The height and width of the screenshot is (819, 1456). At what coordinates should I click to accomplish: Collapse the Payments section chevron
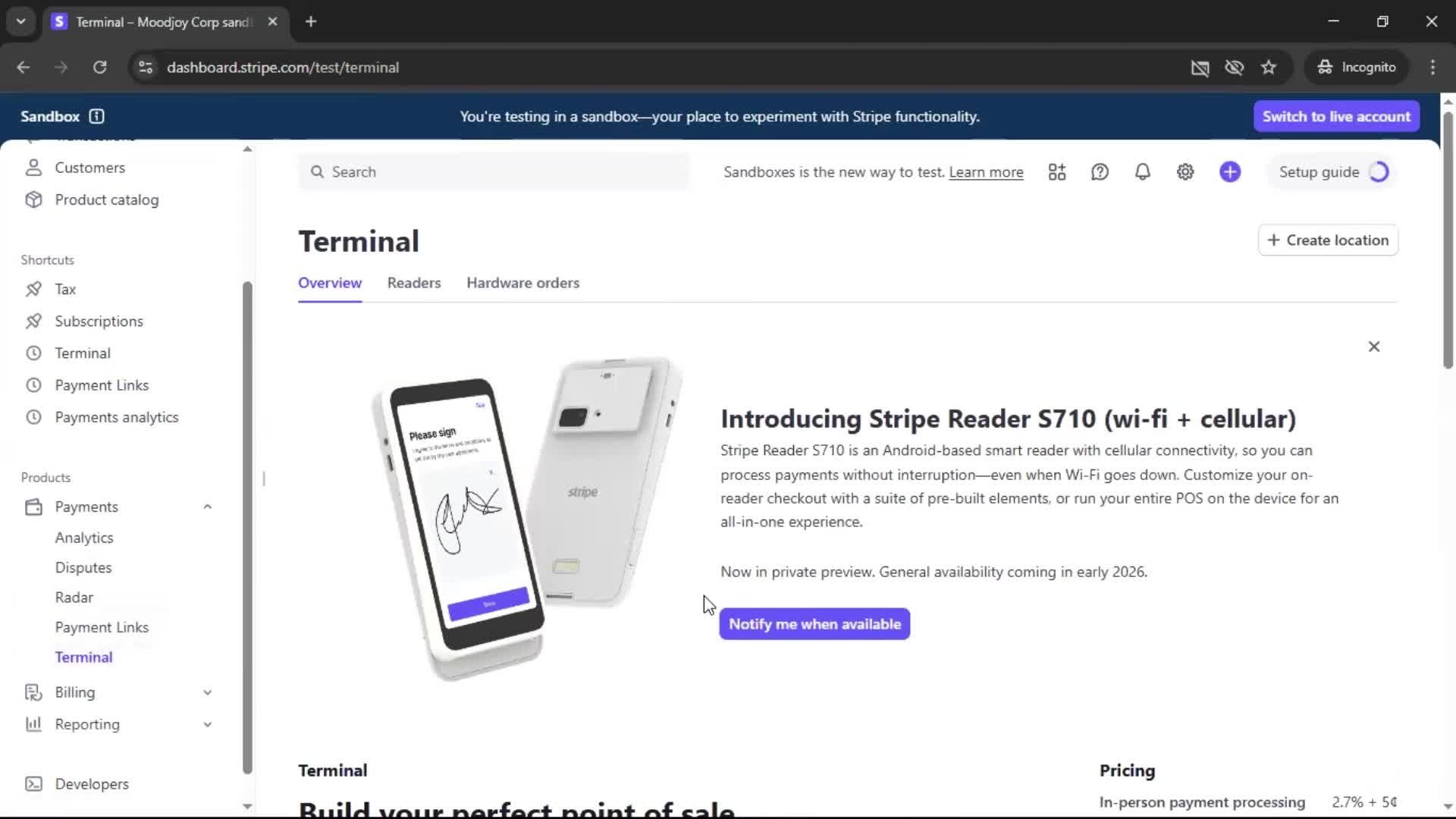pos(207,507)
